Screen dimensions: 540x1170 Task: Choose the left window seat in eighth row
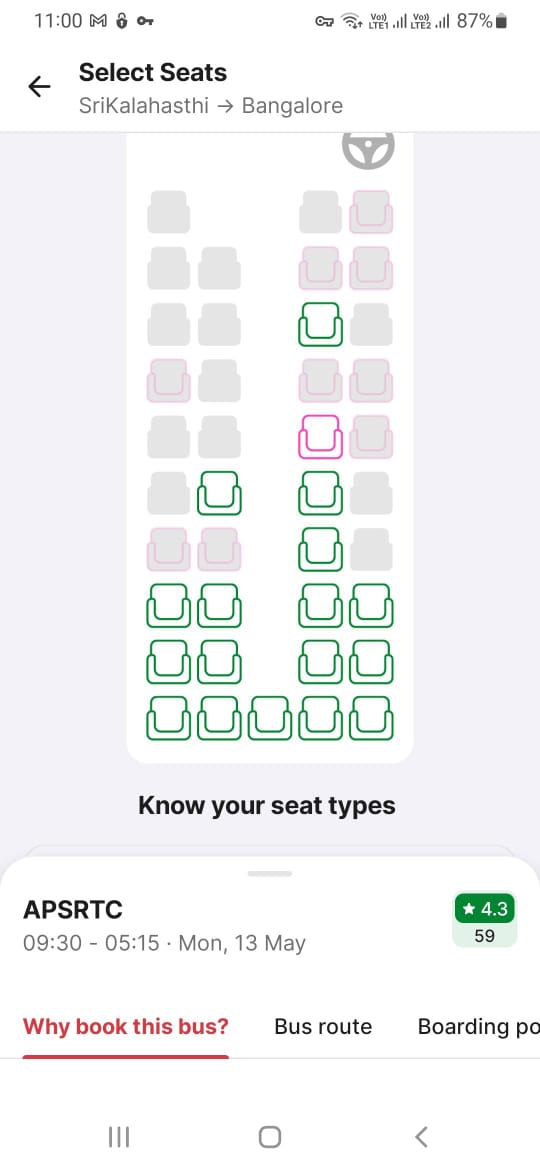click(x=169, y=605)
